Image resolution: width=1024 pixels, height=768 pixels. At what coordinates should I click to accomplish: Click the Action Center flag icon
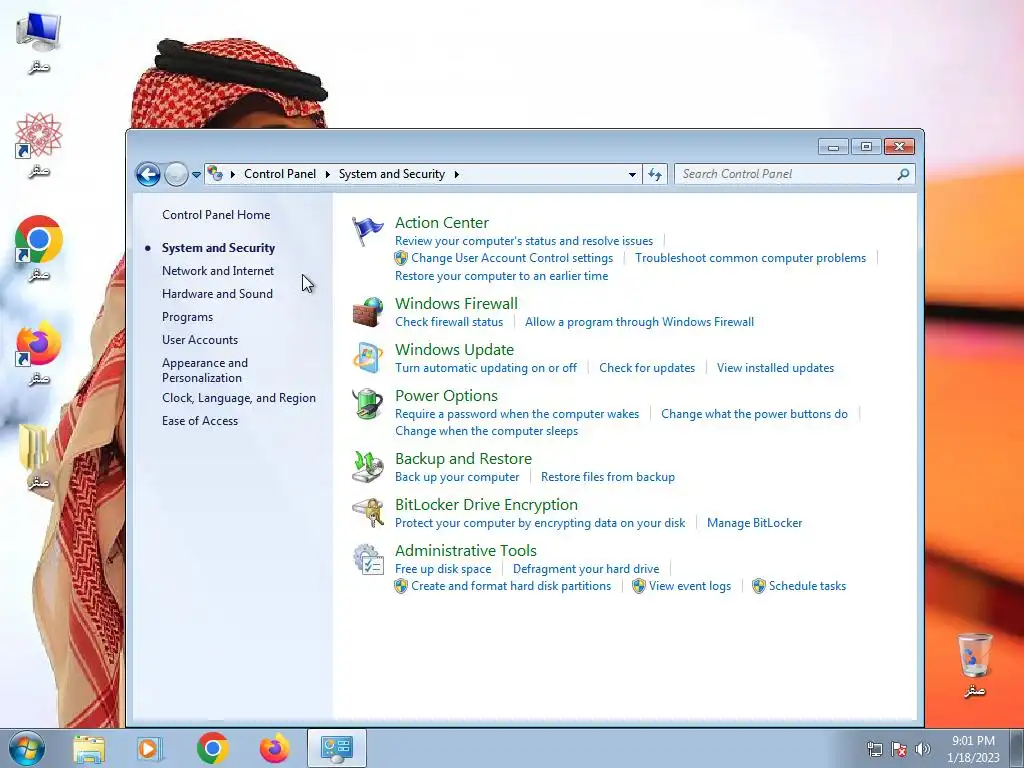point(368,231)
